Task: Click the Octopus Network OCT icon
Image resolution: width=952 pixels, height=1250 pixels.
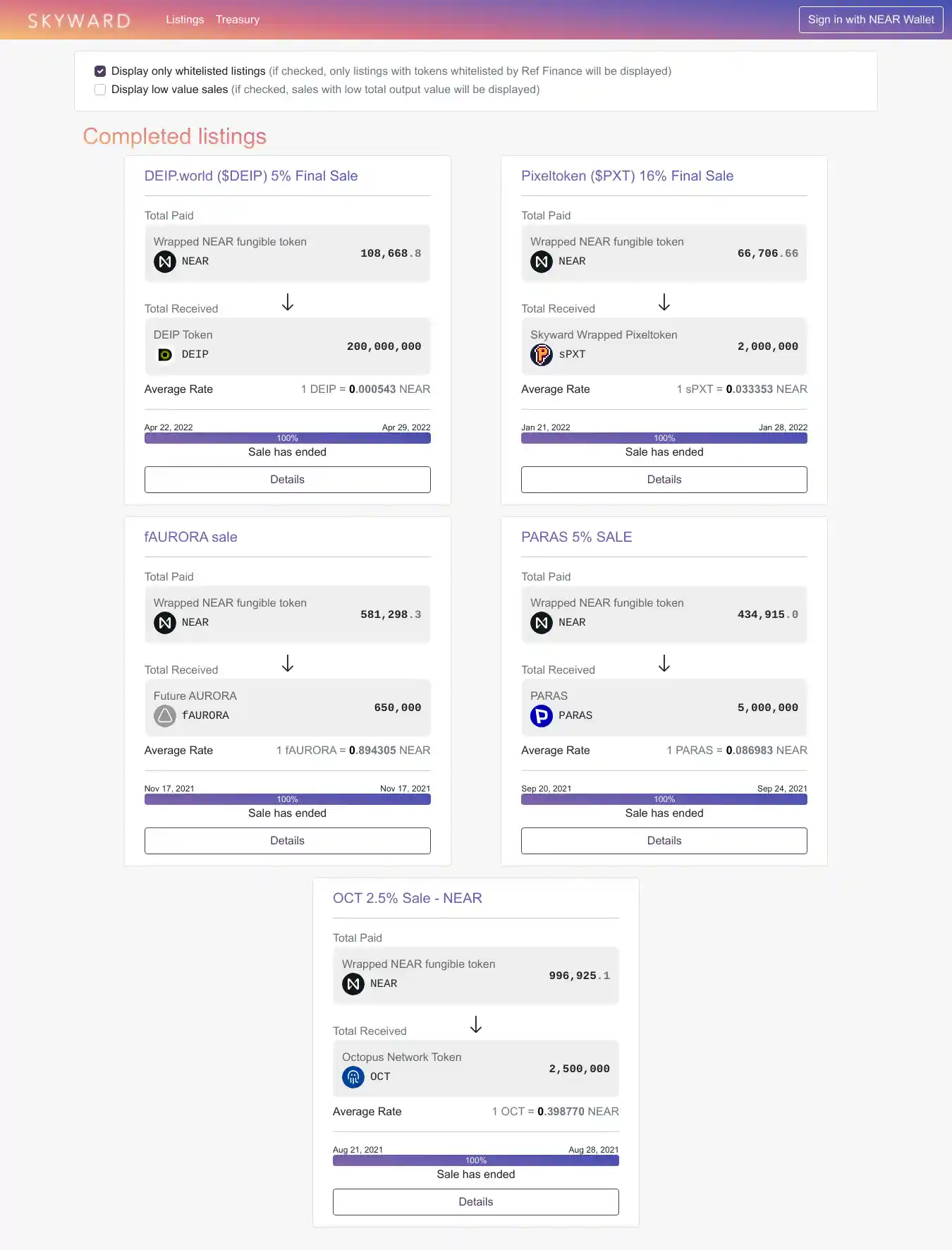Action: tap(353, 1077)
